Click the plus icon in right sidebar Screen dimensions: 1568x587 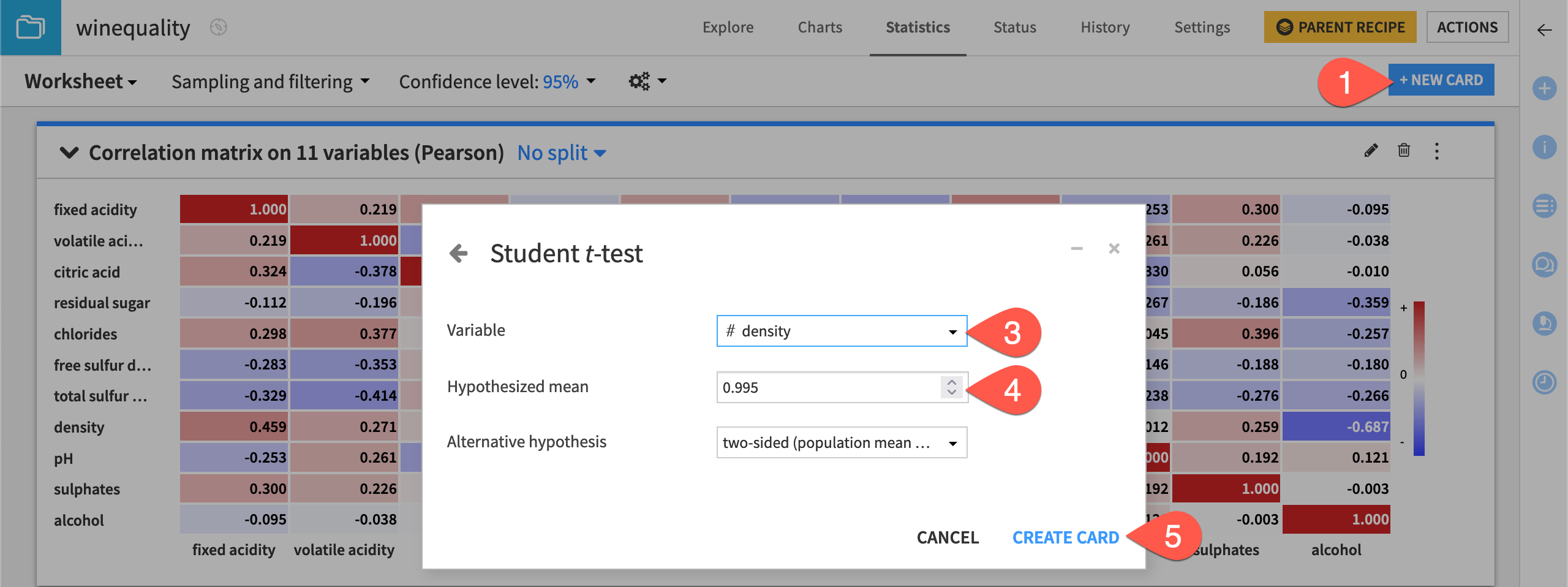pos(1544,88)
